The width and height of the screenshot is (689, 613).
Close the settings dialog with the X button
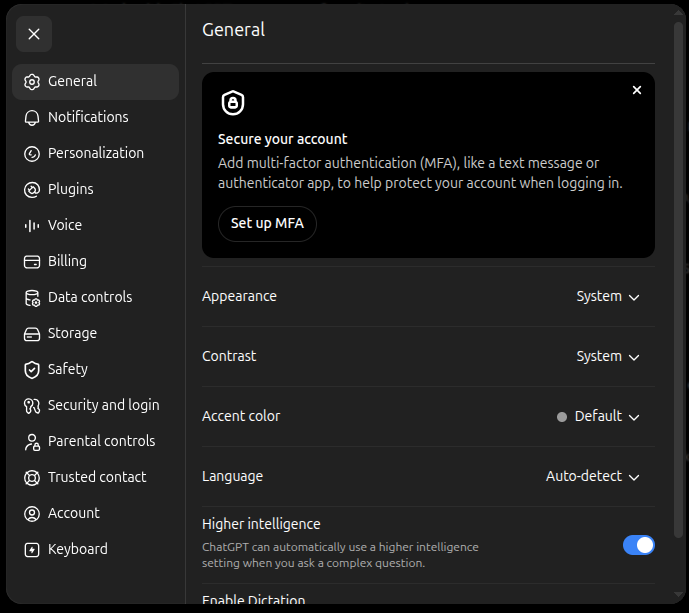click(34, 34)
